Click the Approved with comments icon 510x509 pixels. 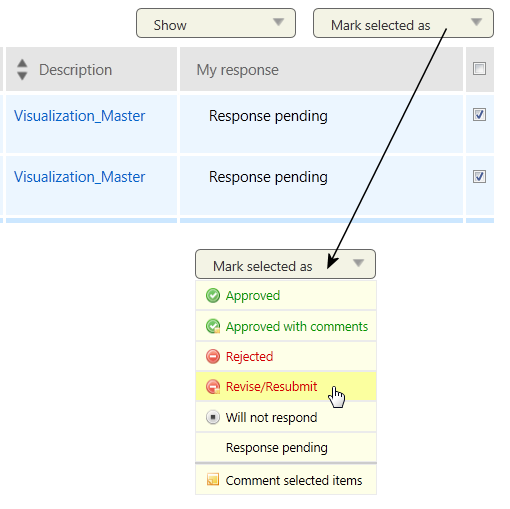213,326
